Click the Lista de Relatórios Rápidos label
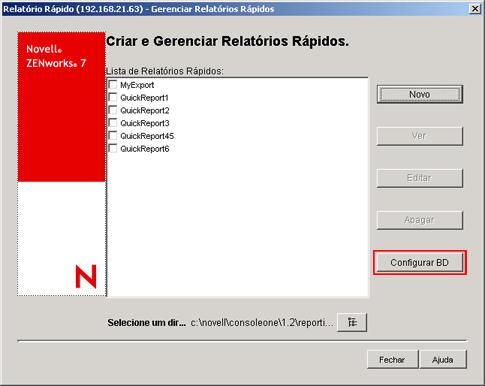 point(165,71)
